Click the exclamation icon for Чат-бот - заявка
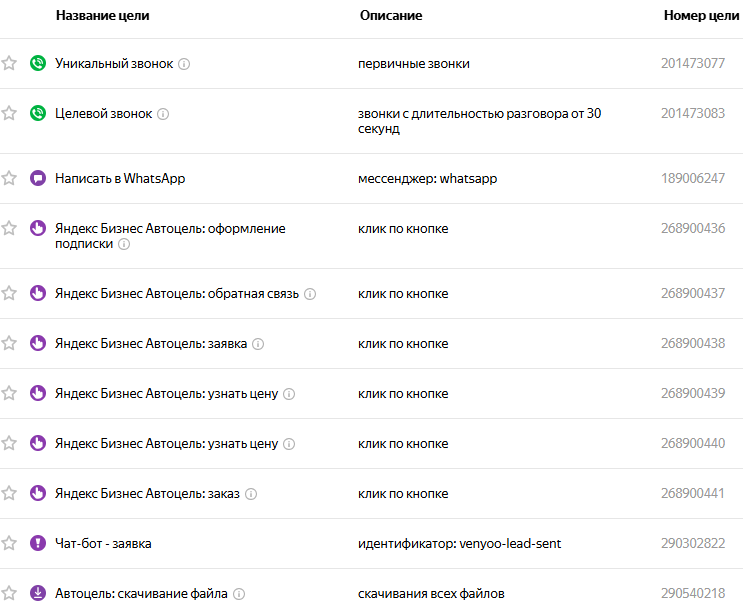743x610 pixels. [x=38, y=543]
